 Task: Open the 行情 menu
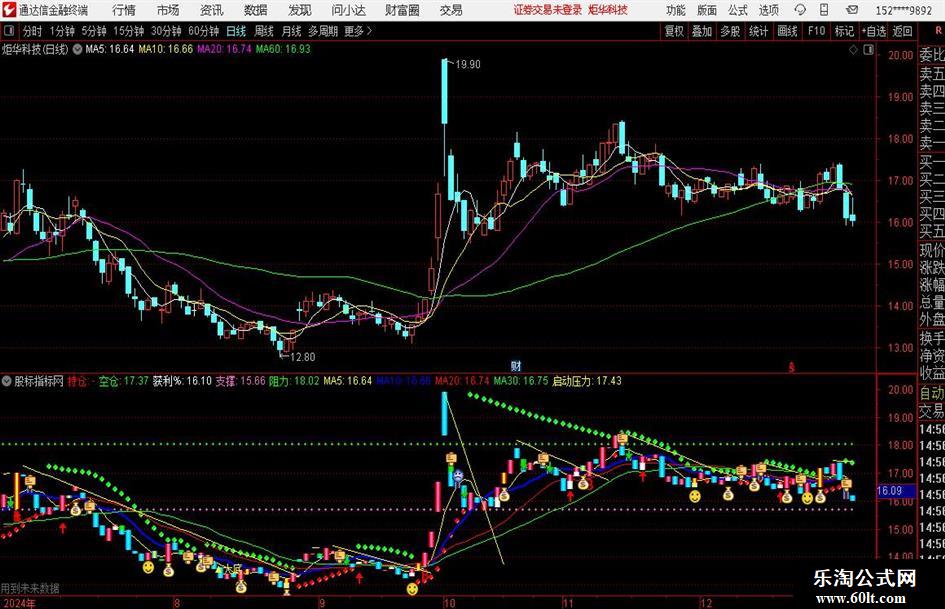pyautogui.click(x=124, y=10)
